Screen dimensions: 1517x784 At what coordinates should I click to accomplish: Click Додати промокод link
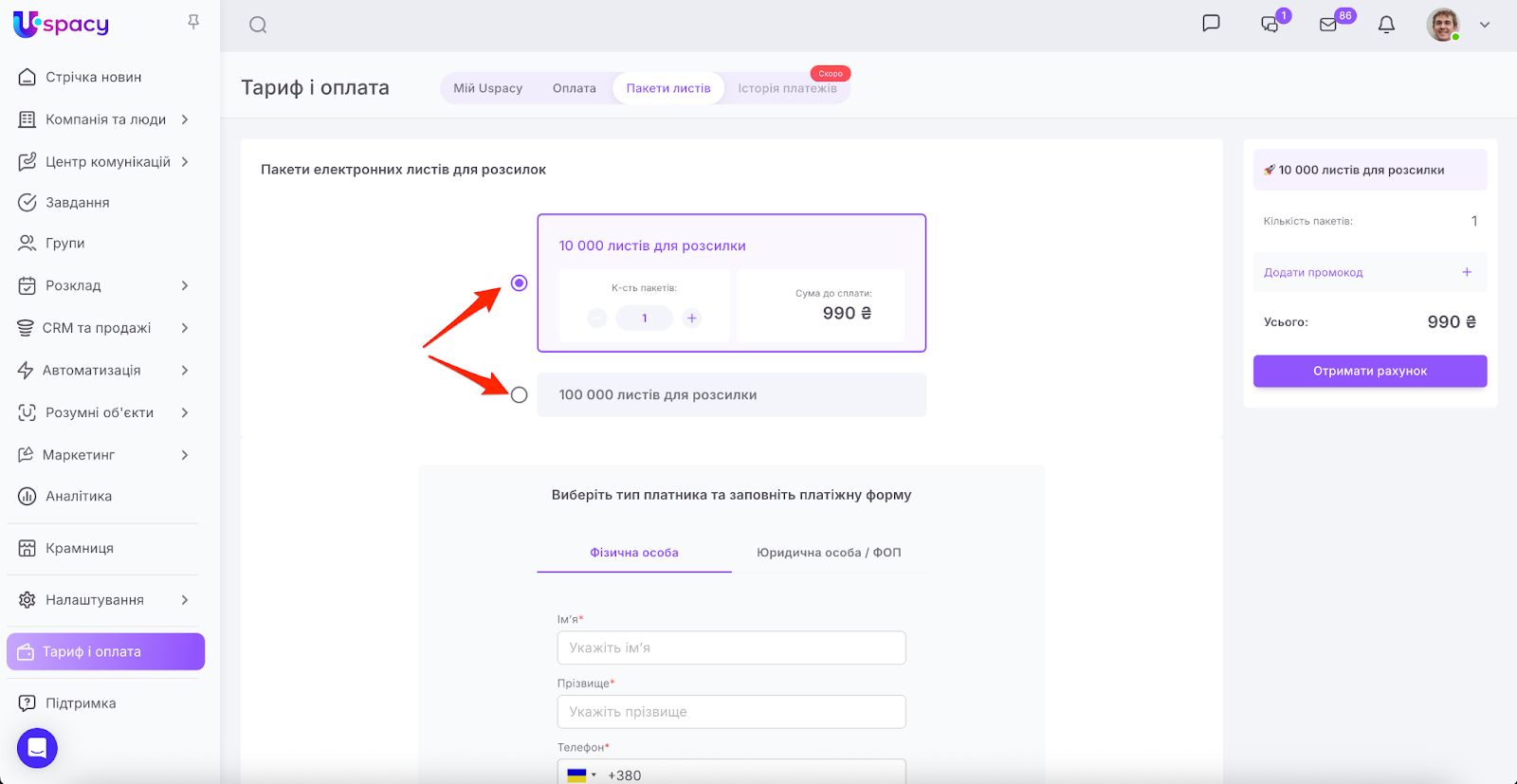(1313, 273)
